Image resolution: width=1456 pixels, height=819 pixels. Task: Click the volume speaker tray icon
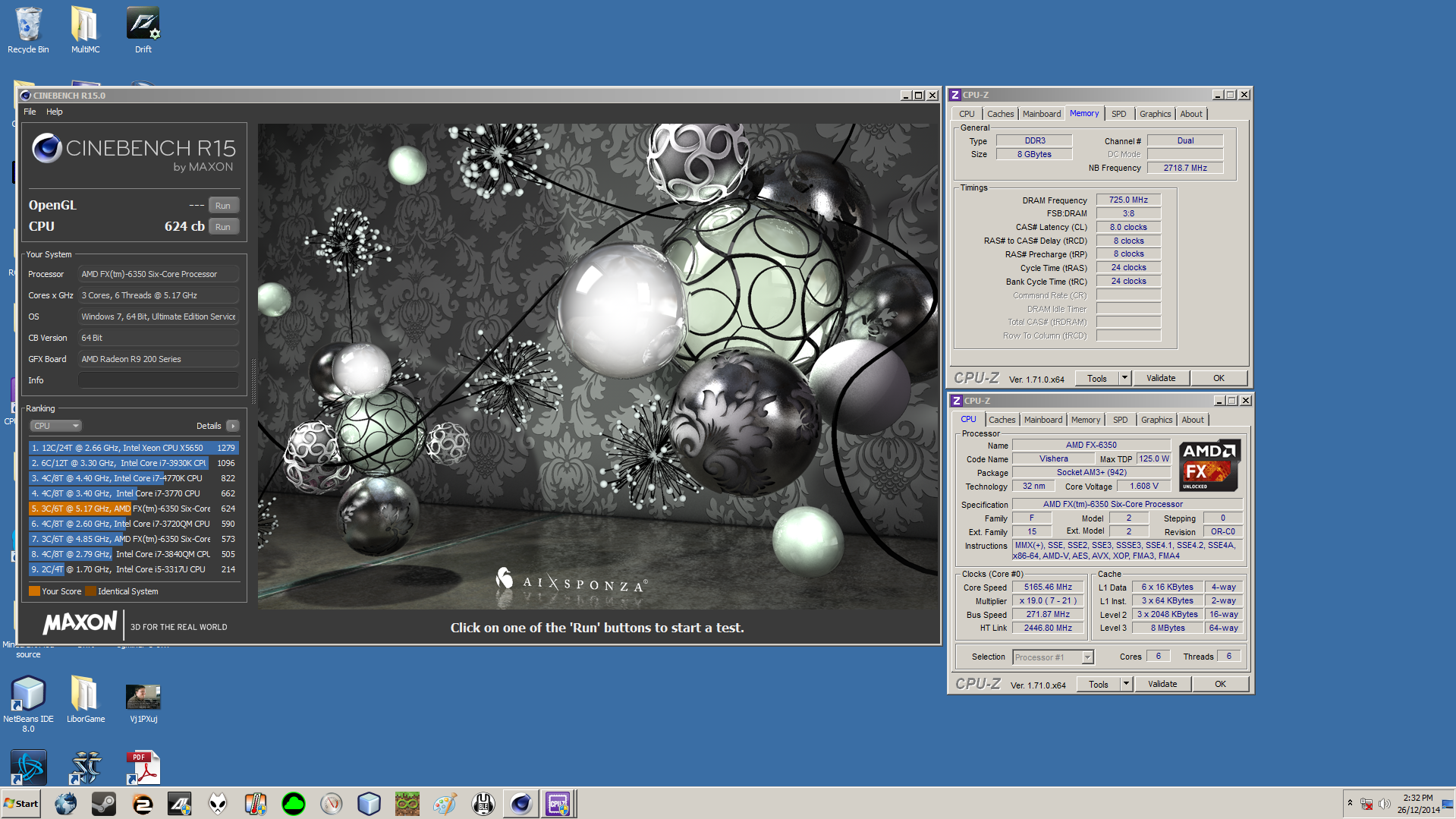pos(1384,804)
